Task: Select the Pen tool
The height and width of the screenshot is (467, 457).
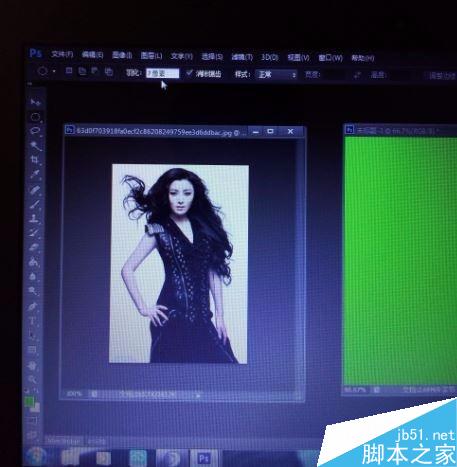Action: pyautogui.click(x=33, y=306)
